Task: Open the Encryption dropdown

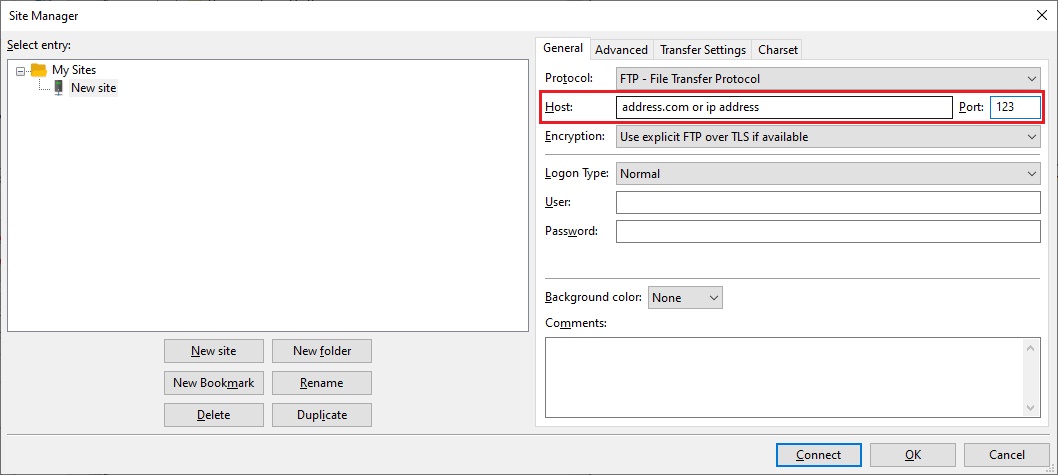Action: 828,137
